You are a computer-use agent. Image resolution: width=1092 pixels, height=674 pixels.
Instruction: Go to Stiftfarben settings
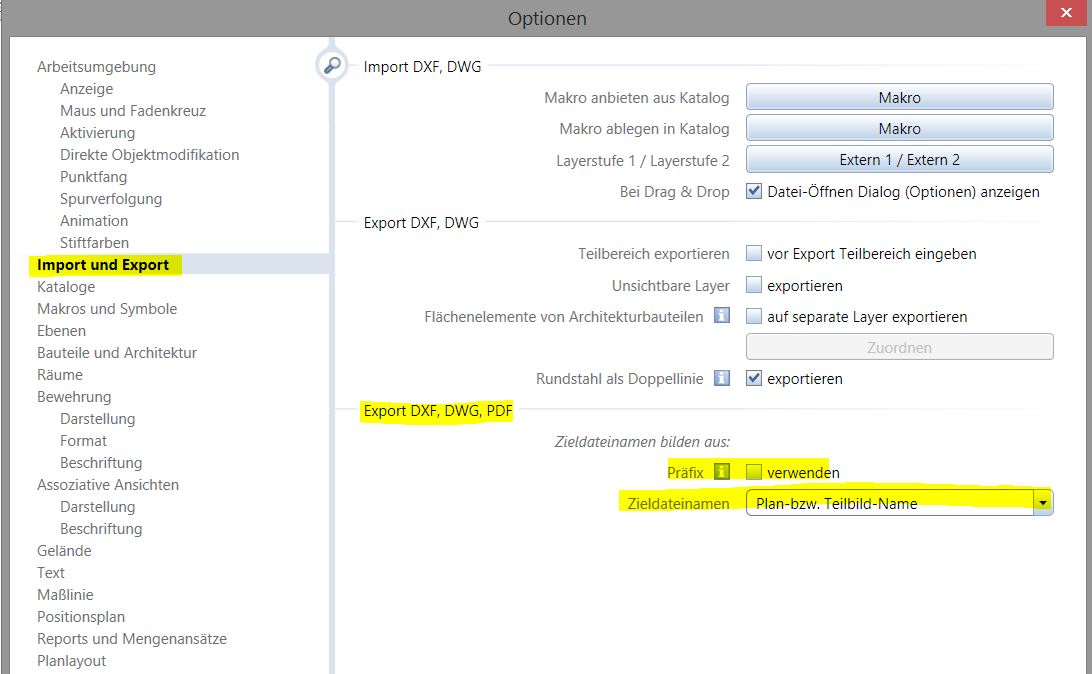point(94,243)
